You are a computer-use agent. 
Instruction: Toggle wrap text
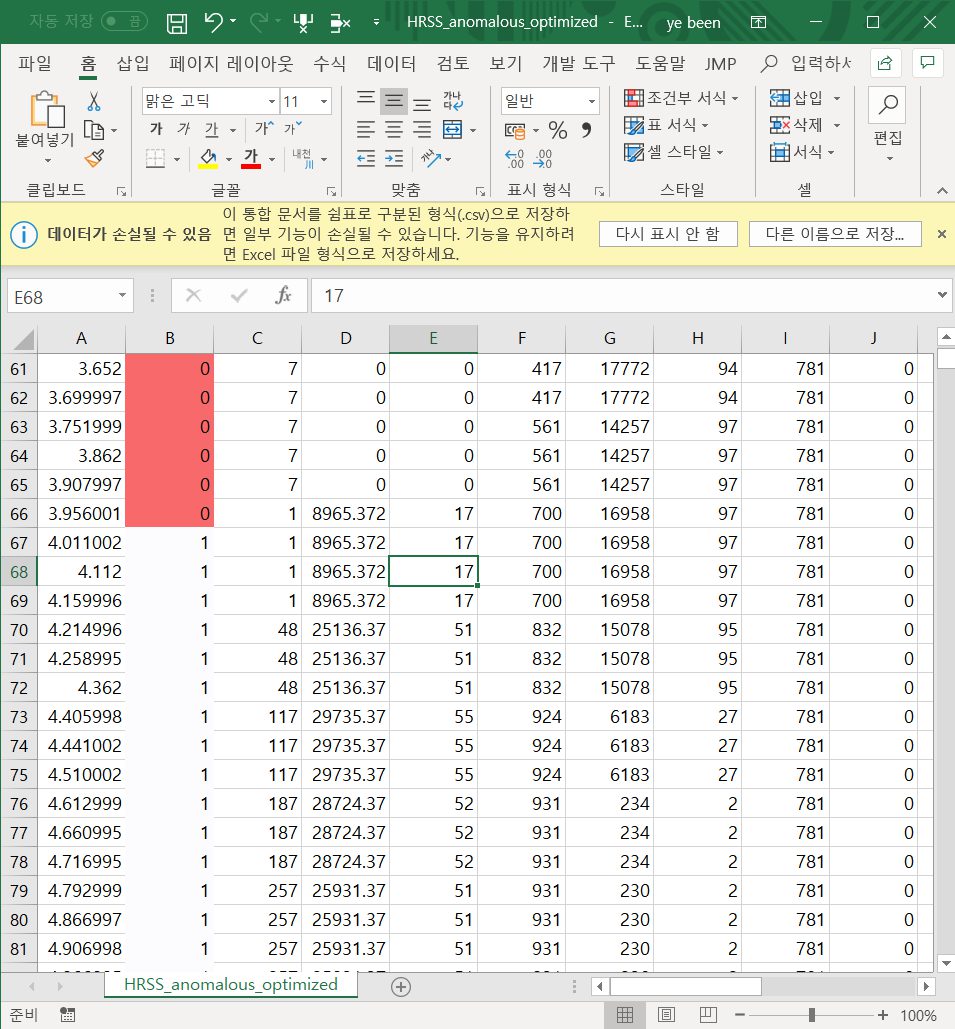(x=453, y=101)
